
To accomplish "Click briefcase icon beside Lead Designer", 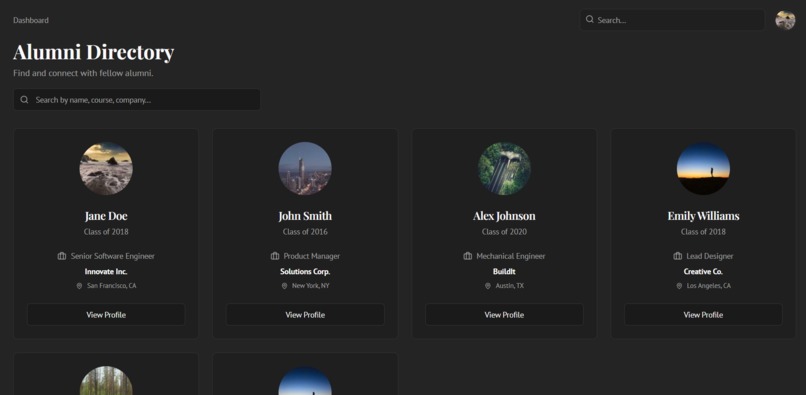I will click(x=677, y=256).
